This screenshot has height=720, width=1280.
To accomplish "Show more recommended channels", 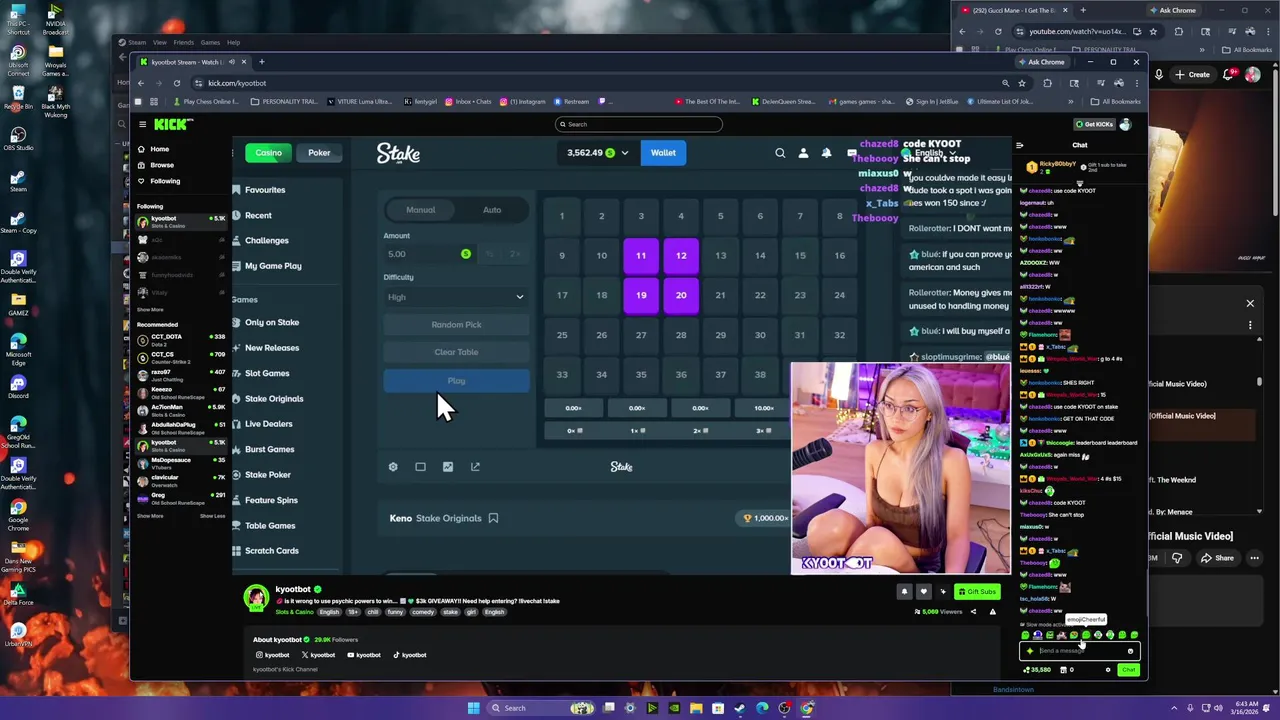I will click(150, 516).
